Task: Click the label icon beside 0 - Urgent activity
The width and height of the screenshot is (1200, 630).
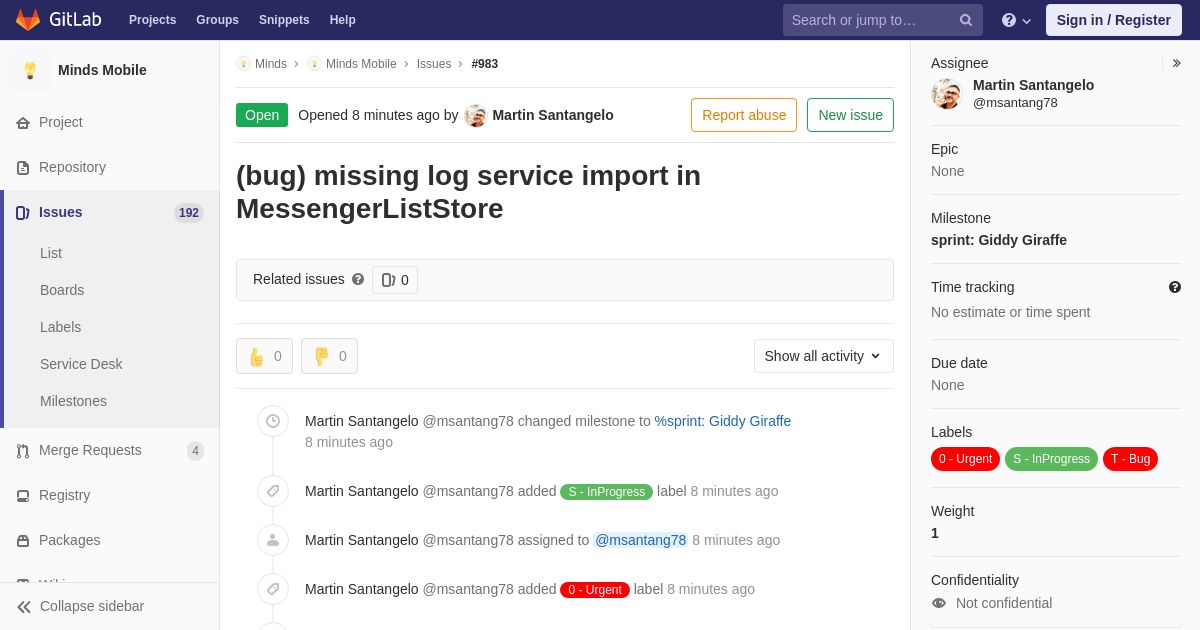Action: pos(273,589)
